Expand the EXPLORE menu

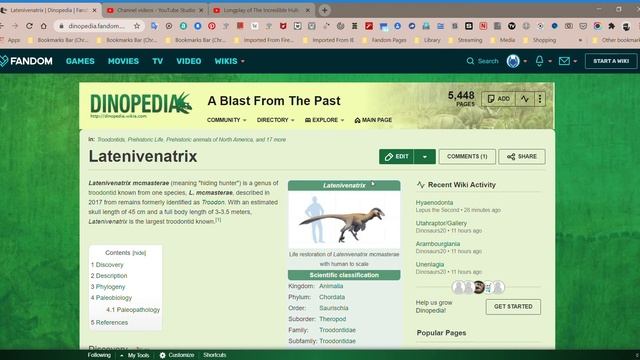point(324,120)
